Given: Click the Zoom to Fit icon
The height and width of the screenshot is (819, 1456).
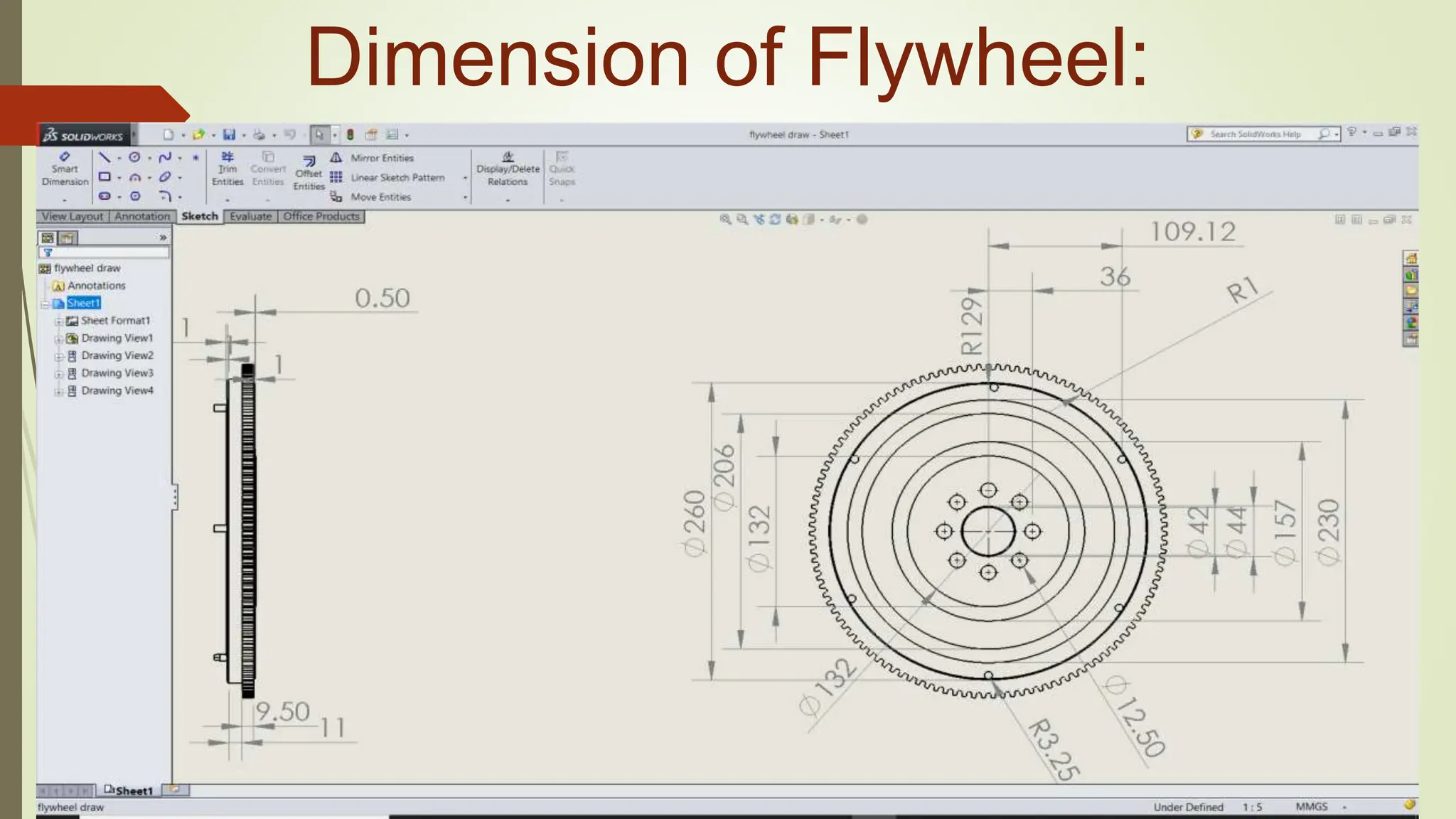Looking at the screenshot, I should pyautogui.click(x=725, y=220).
